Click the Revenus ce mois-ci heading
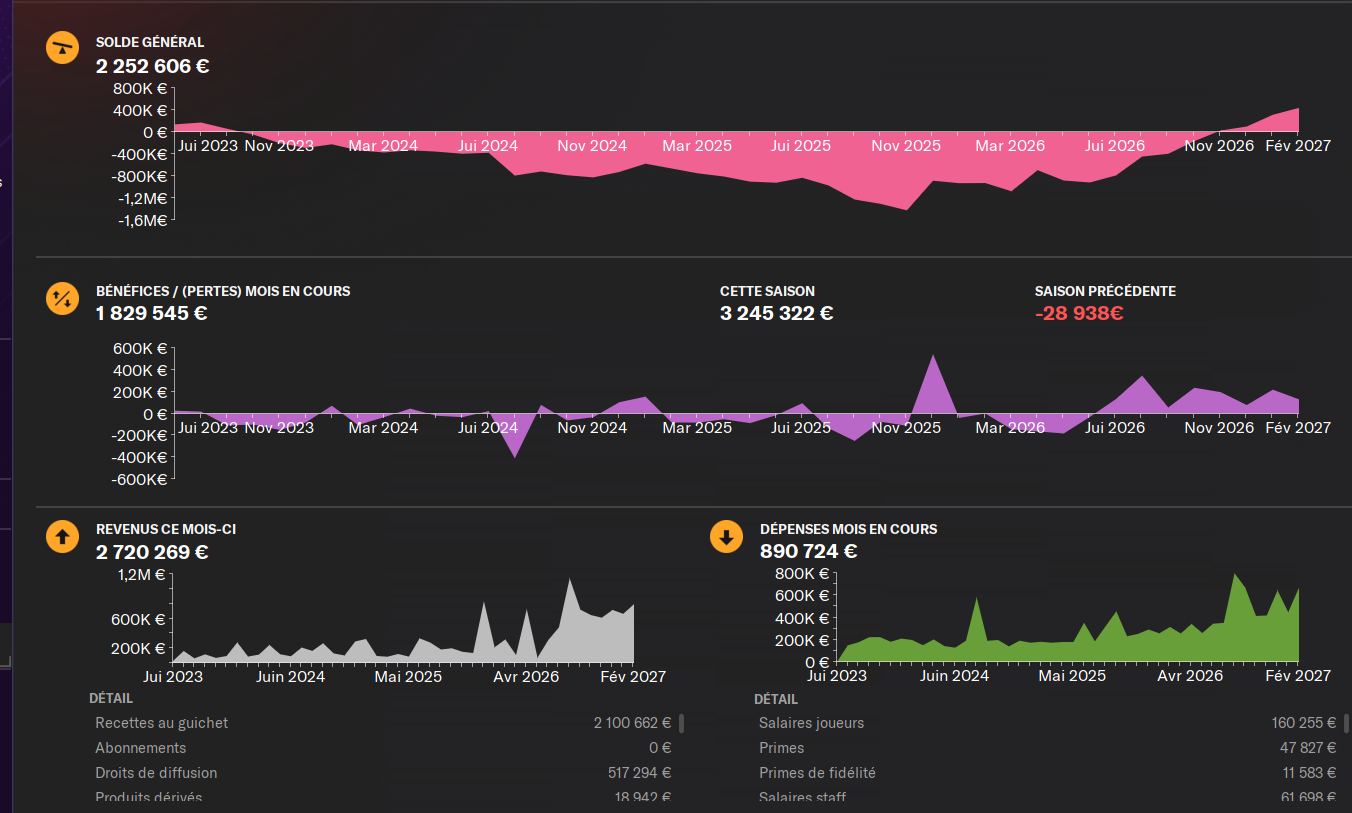The height and width of the screenshot is (813, 1352). (x=166, y=529)
